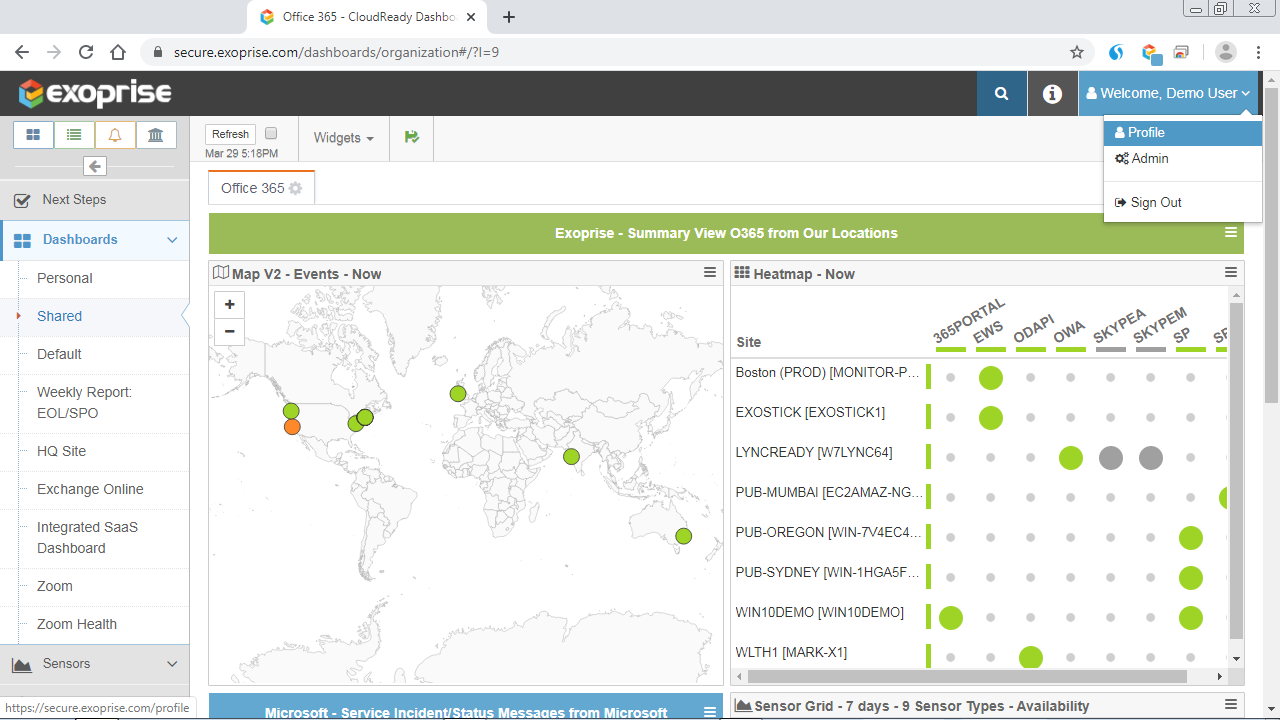This screenshot has height=720, width=1280.
Task: Click the Exoprise logo
Action: [x=96, y=94]
